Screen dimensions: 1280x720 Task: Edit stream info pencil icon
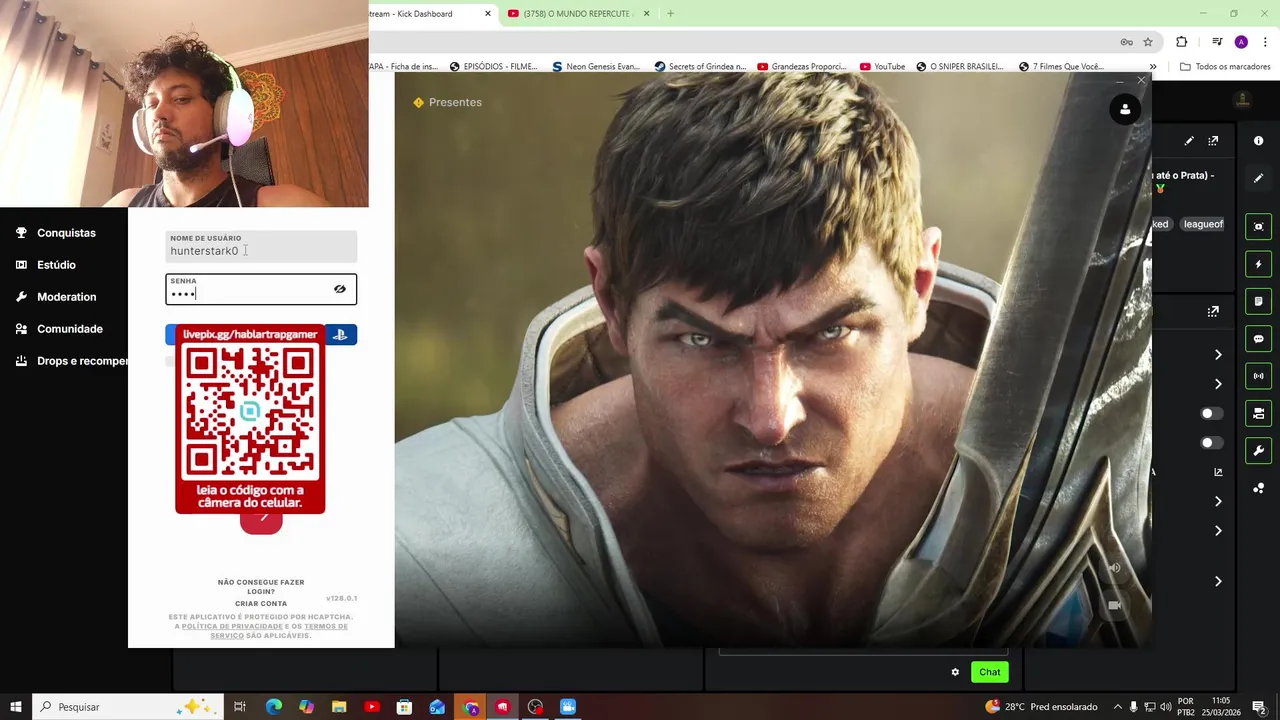pos(1189,141)
